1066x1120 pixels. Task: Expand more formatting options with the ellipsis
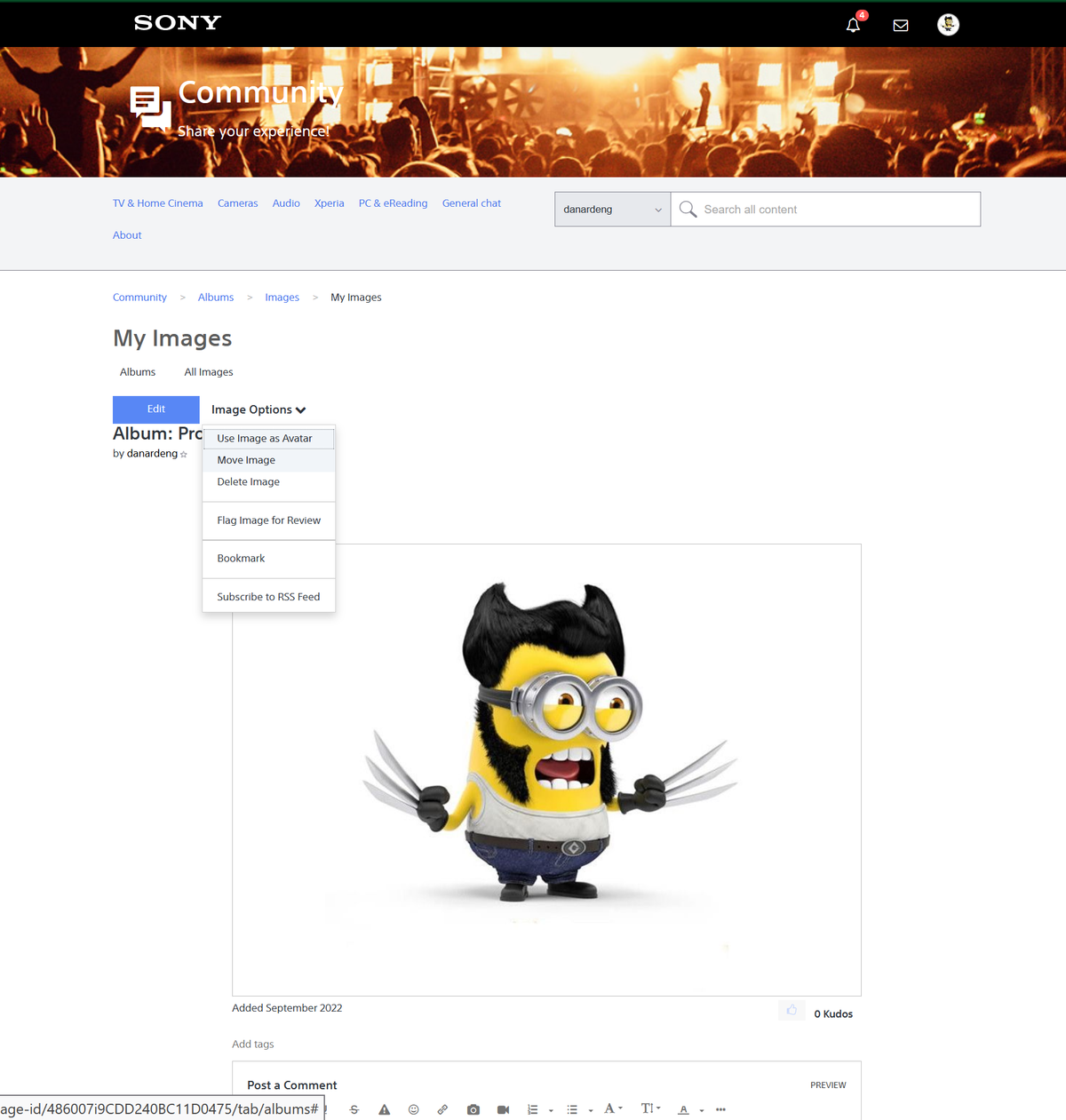(x=720, y=1108)
